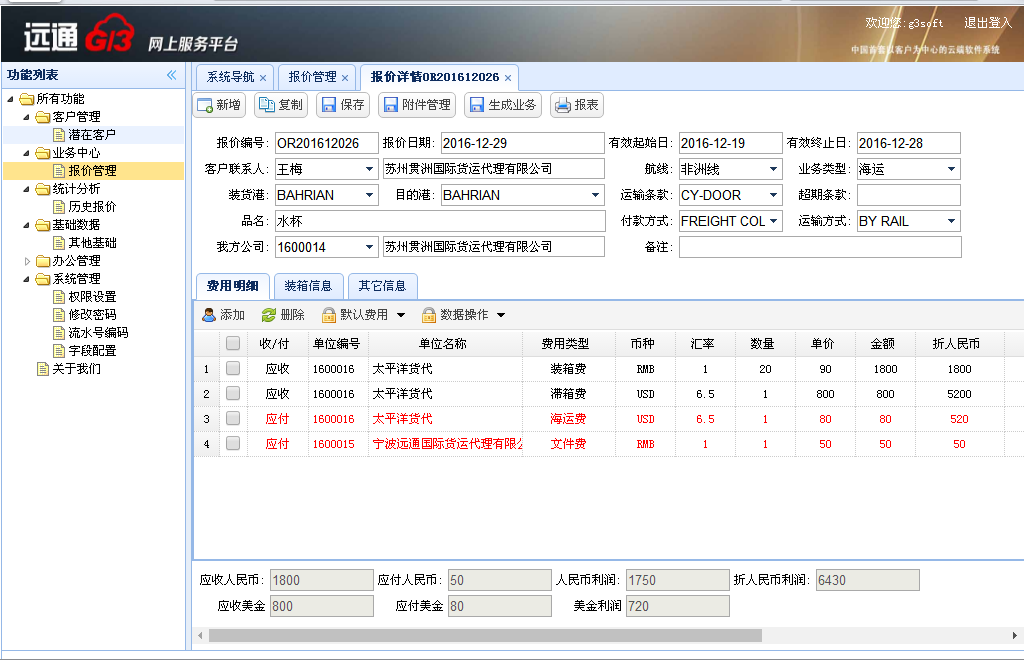Open 关于我们 in the function tree
This screenshot has width=1024, height=660.
click(76, 369)
